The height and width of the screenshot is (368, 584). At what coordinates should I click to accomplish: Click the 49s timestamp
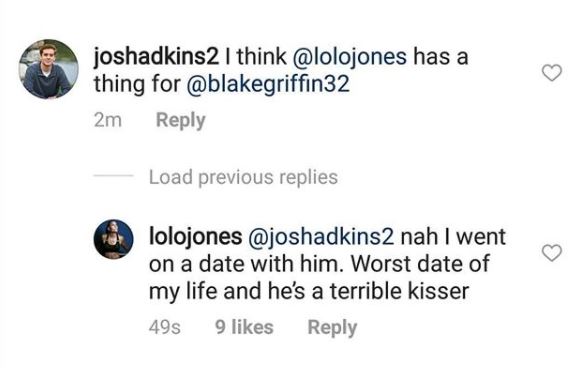(165, 327)
